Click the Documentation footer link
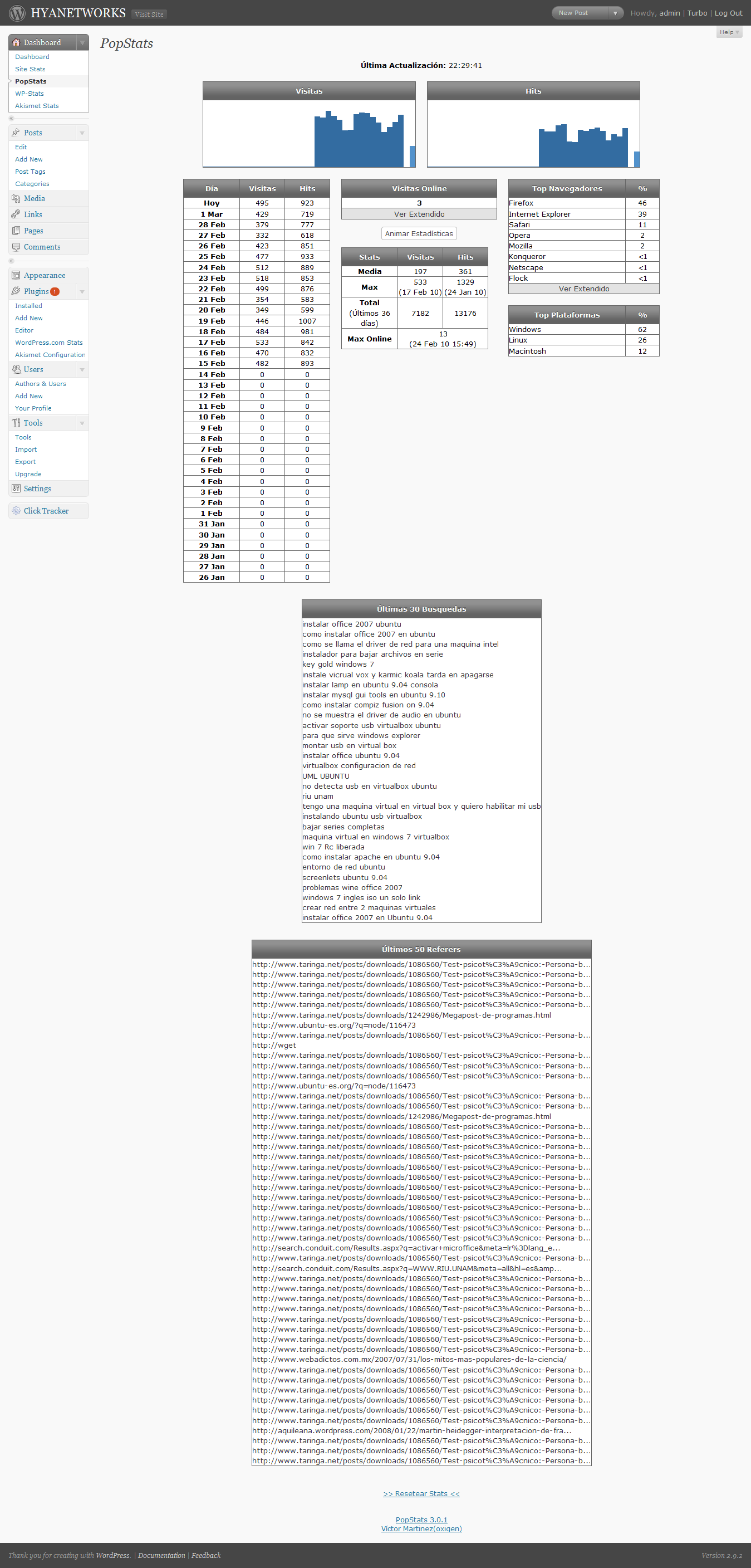751x1568 pixels. (x=161, y=1555)
